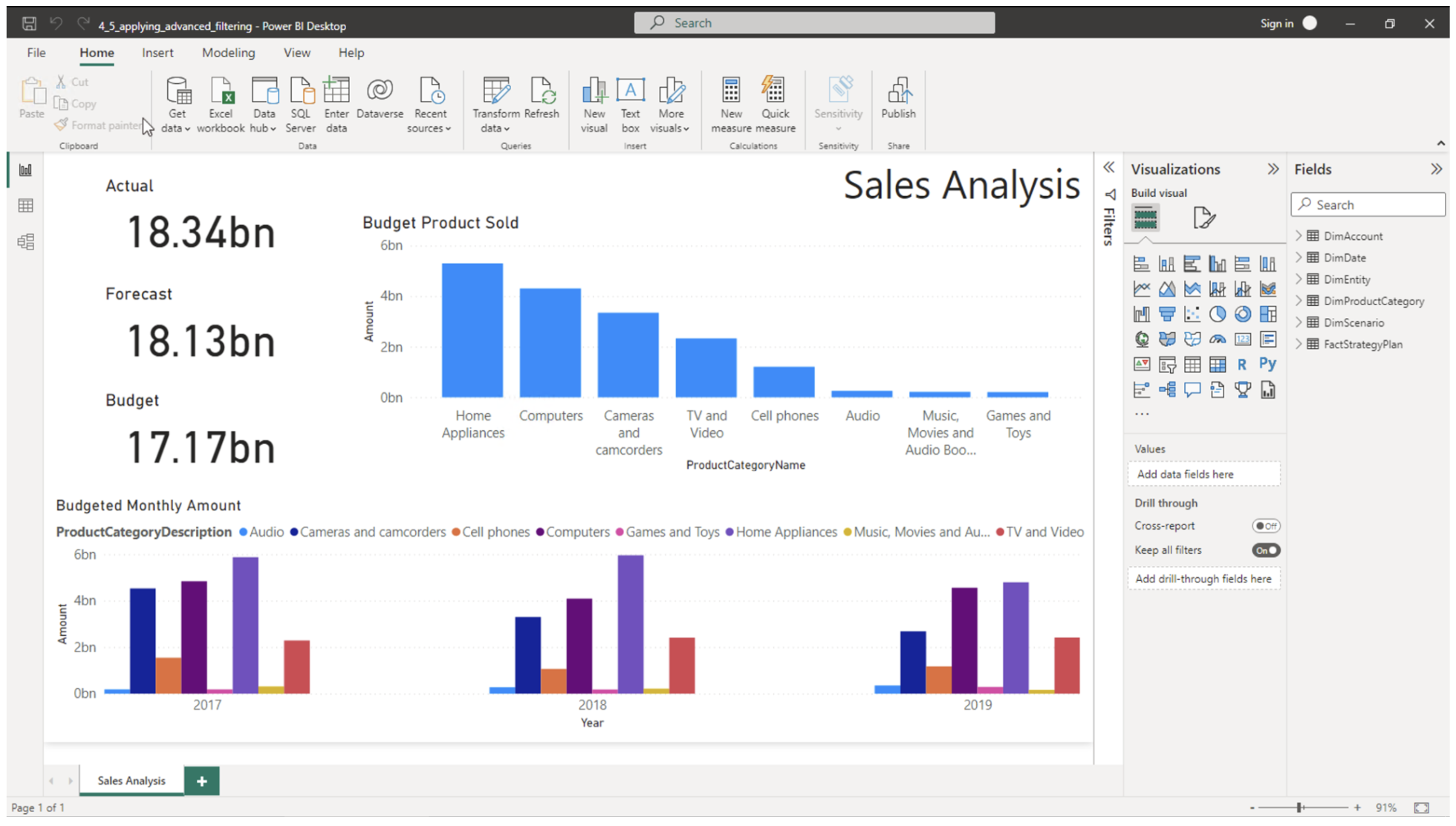Collapse the ribbon with up arrow
Viewport: 1456px width, 826px height.
(1440, 143)
